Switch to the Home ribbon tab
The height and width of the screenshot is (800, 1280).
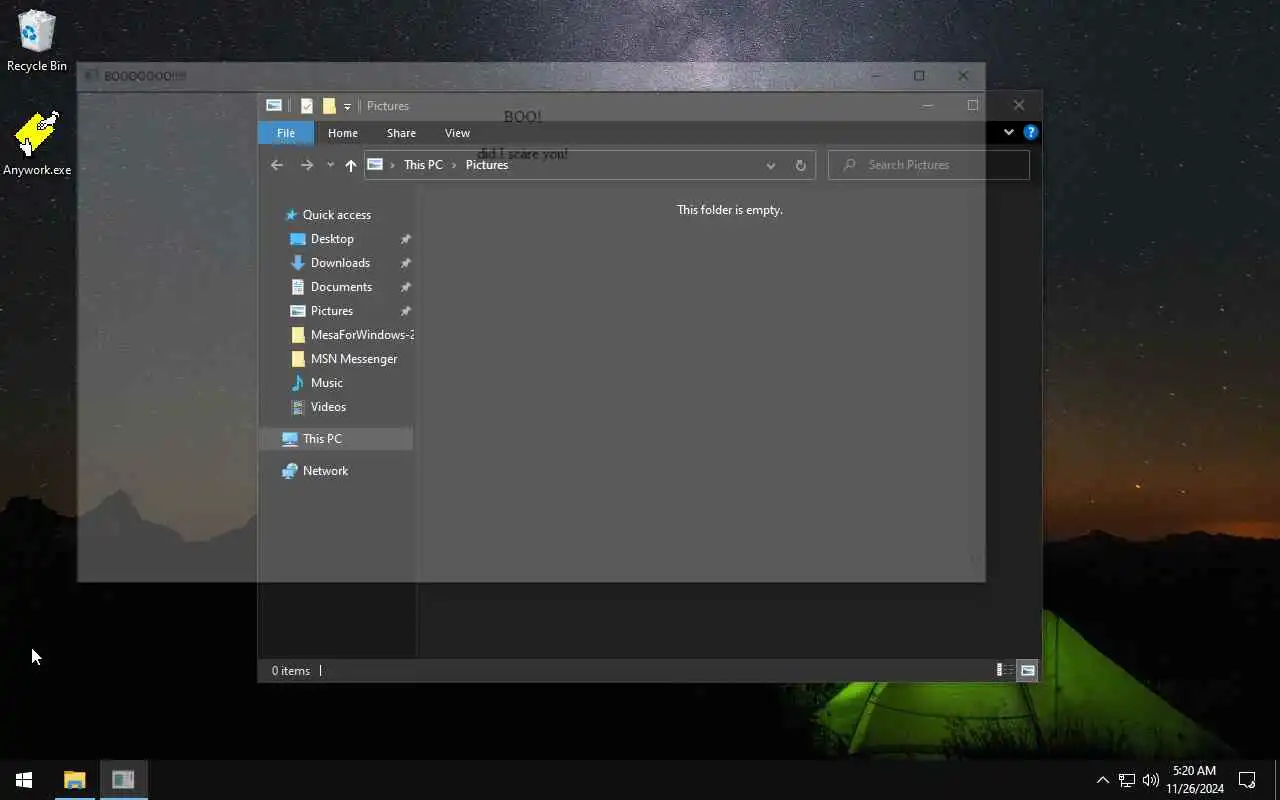[343, 133]
